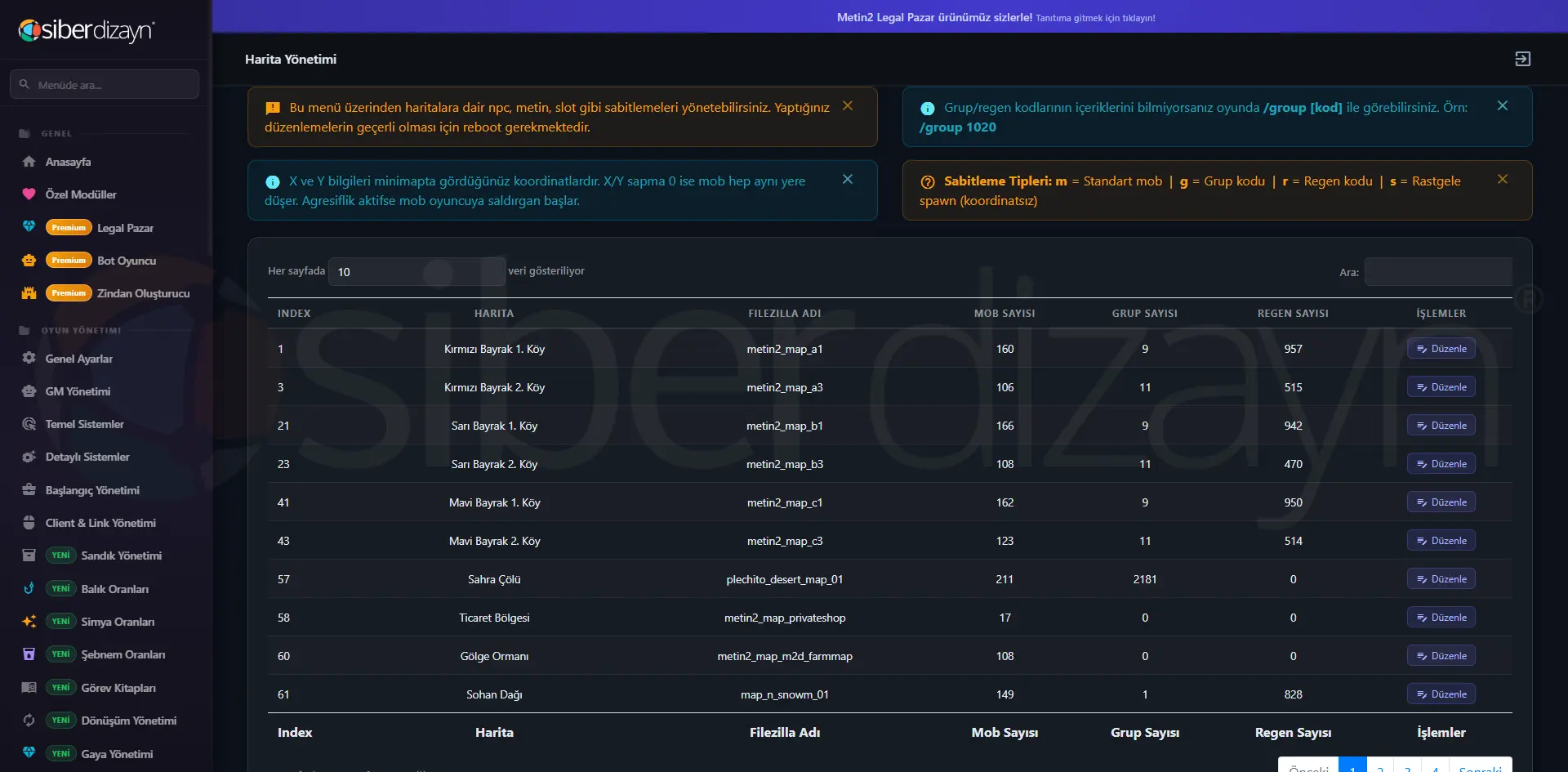Viewport: 1568px width, 772px height.
Task: Click Düzenle for Kırmızı Bayrak 1. Köy
Action: coord(1441,349)
